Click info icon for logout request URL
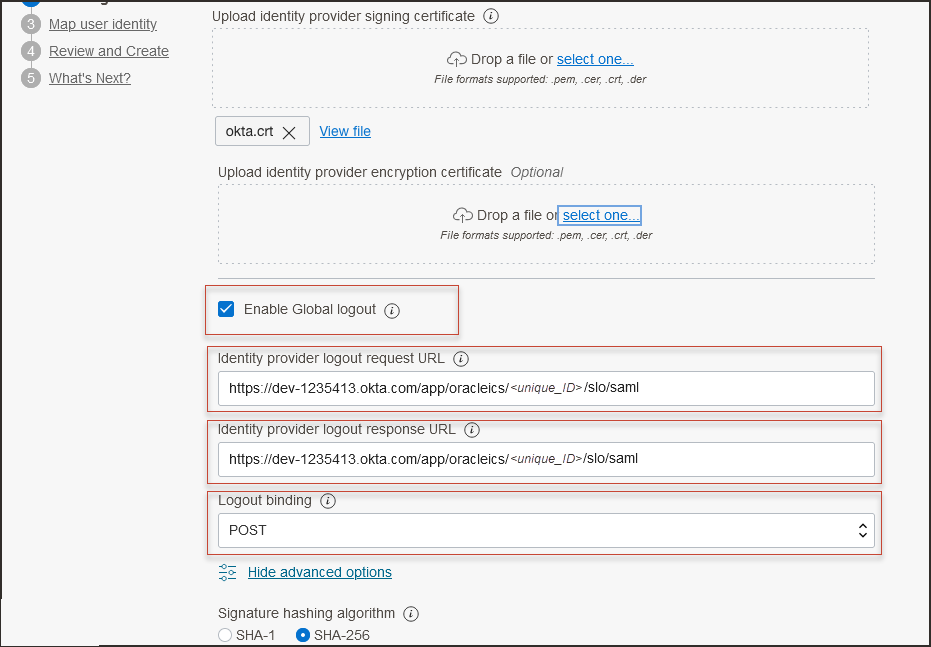Viewport: 931px width, 647px height. (461, 359)
